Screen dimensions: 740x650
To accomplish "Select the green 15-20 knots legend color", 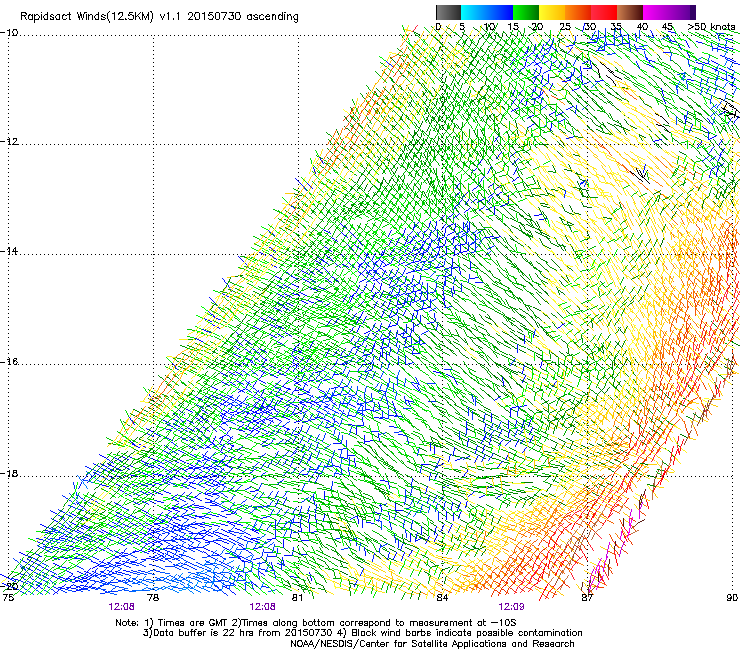I will point(526,12).
